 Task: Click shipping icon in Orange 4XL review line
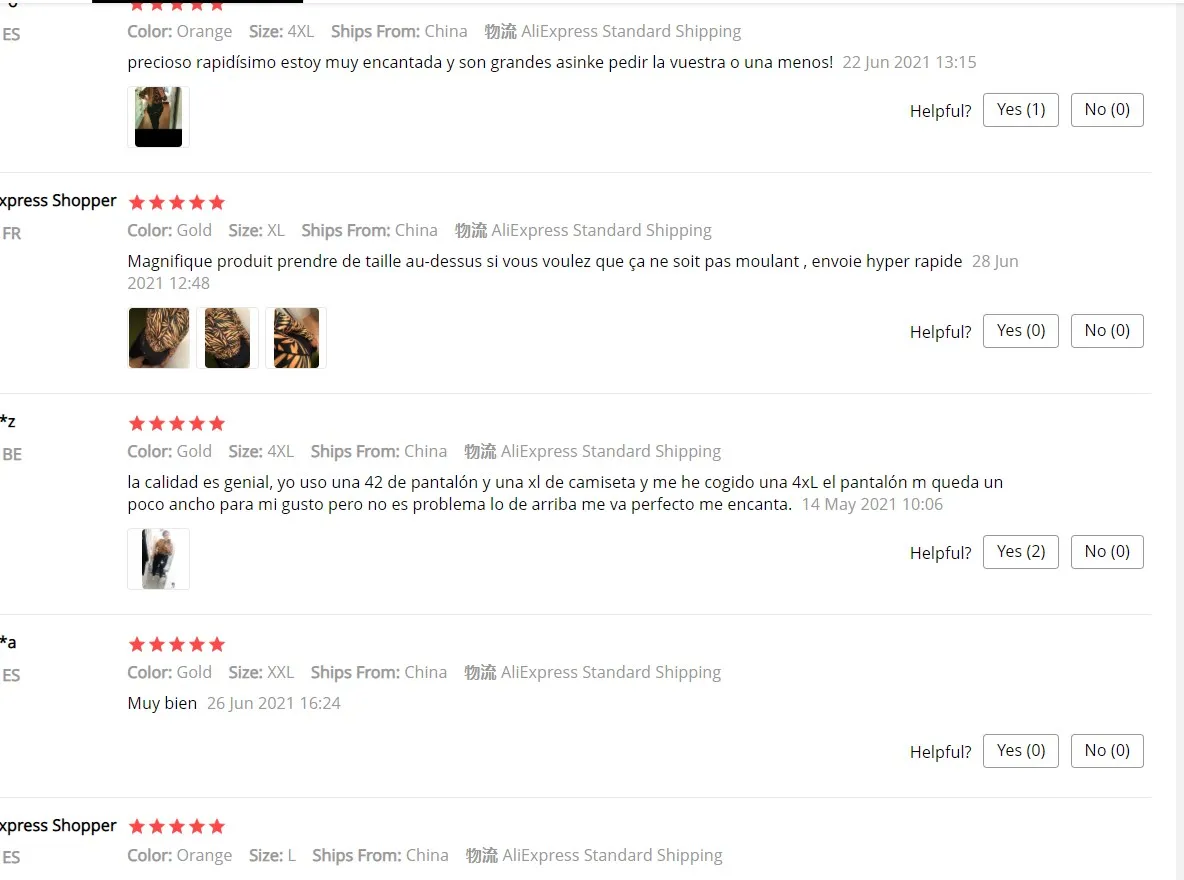click(x=500, y=32)
